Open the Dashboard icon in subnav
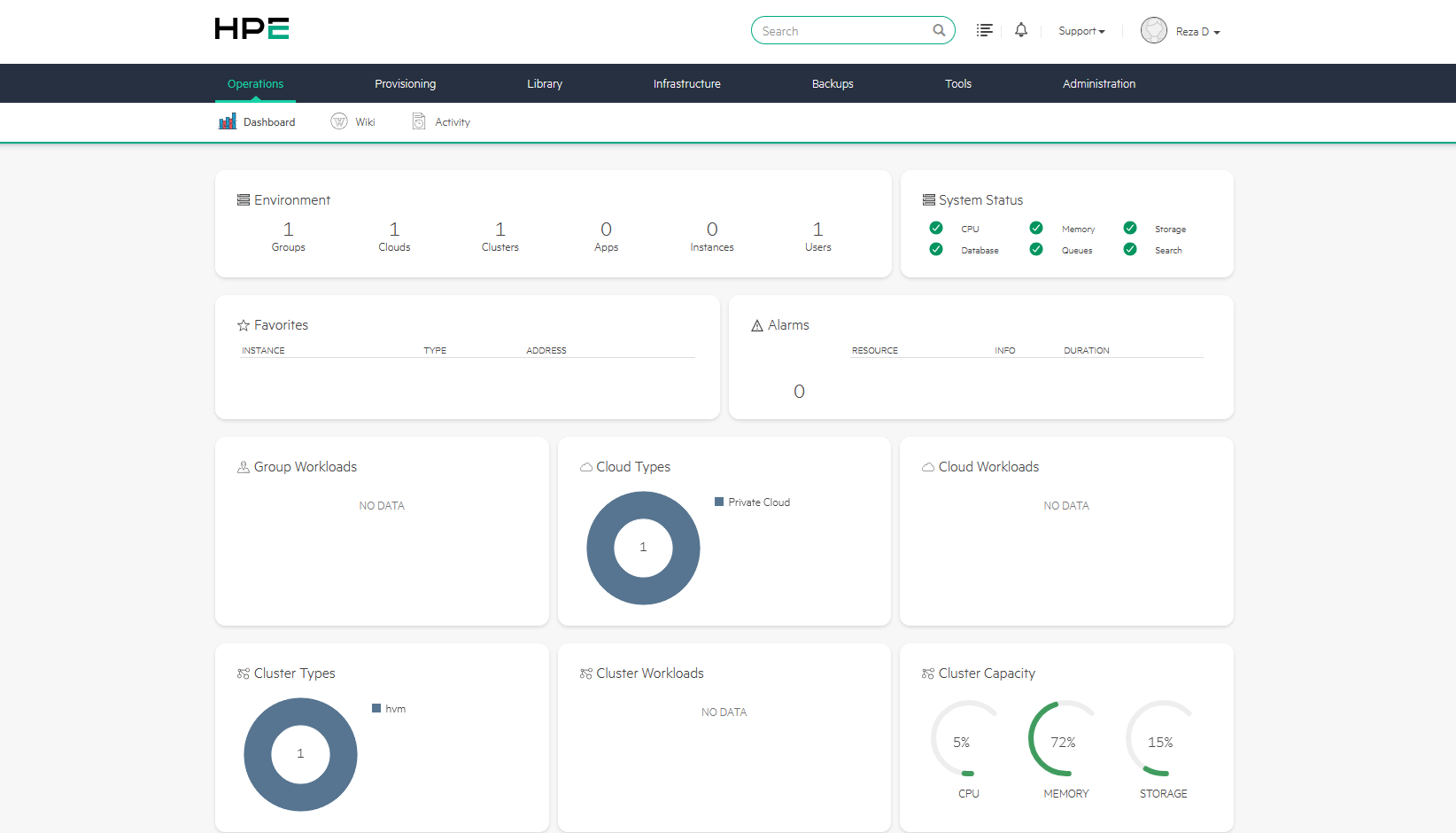This screenshot has width=1456, height=833. click(x=228, y=121)
